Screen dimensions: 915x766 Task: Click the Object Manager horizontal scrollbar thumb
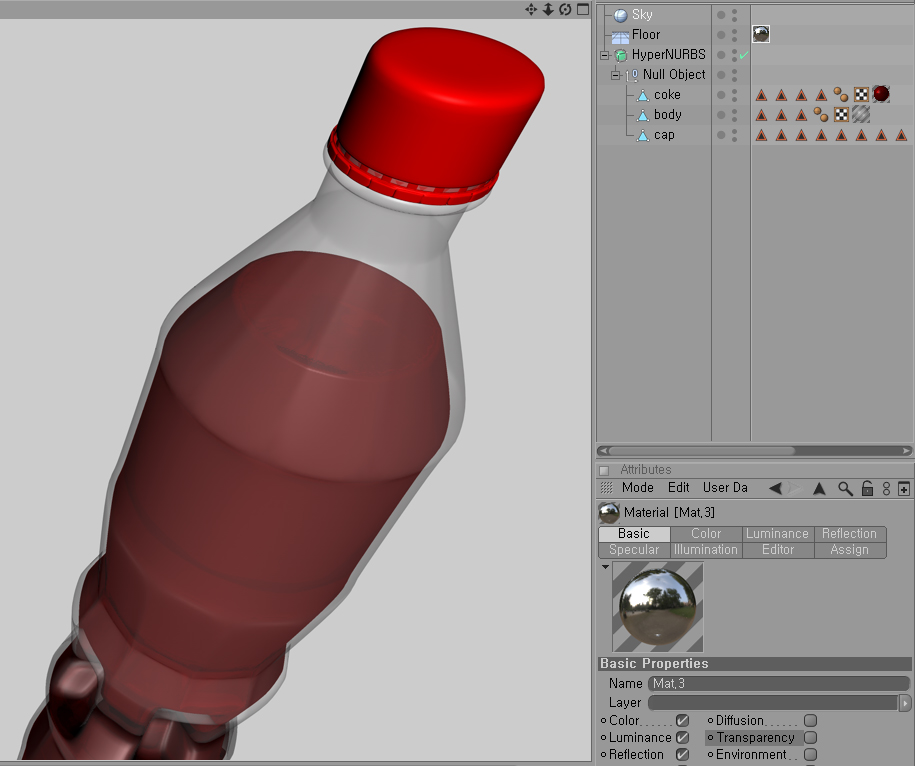(702, 451)
